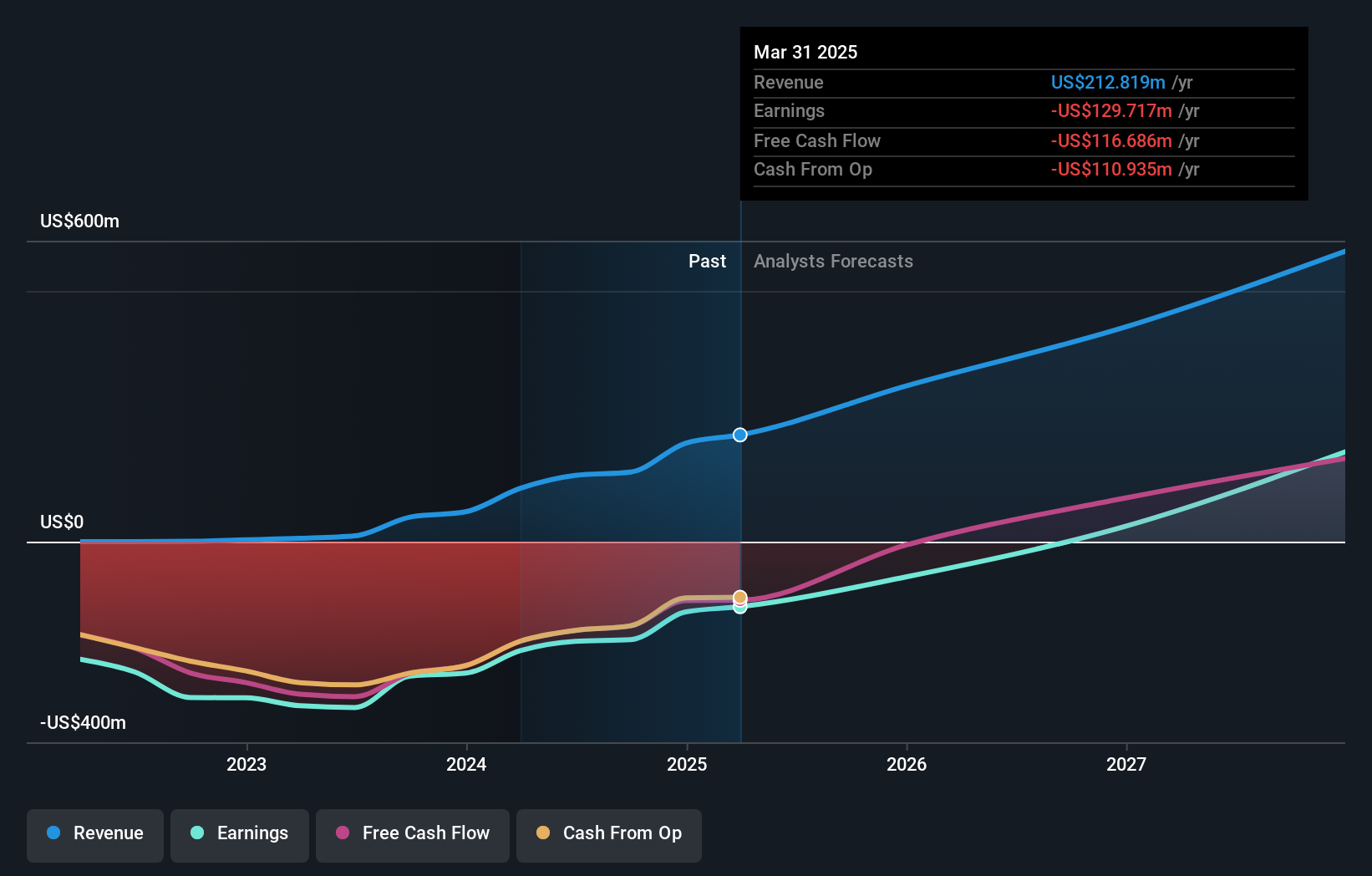Toggle the Earnings series legend button
1372x876 pixels.
(240, 835)
